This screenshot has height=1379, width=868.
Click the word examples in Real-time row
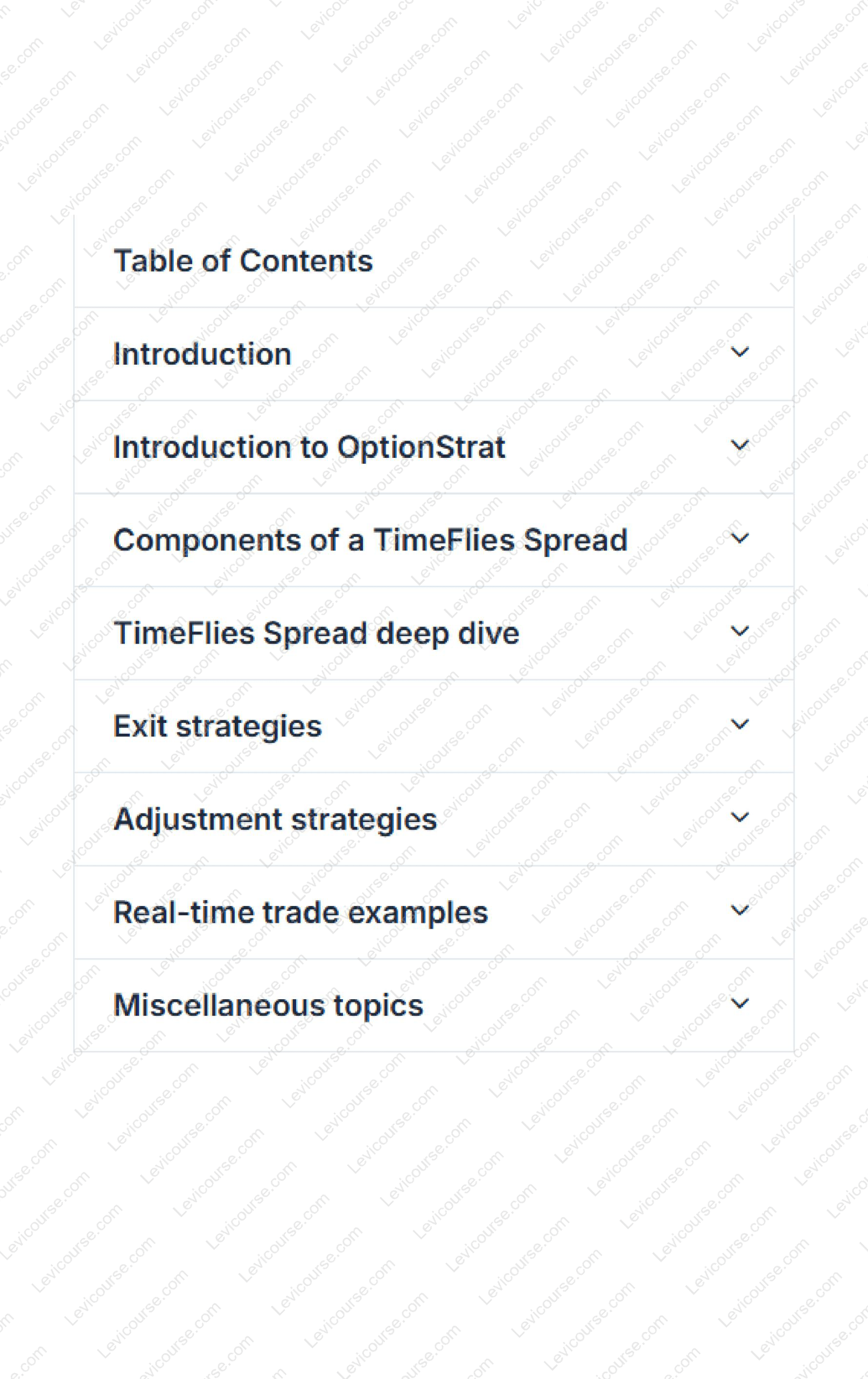coord(418,913)
